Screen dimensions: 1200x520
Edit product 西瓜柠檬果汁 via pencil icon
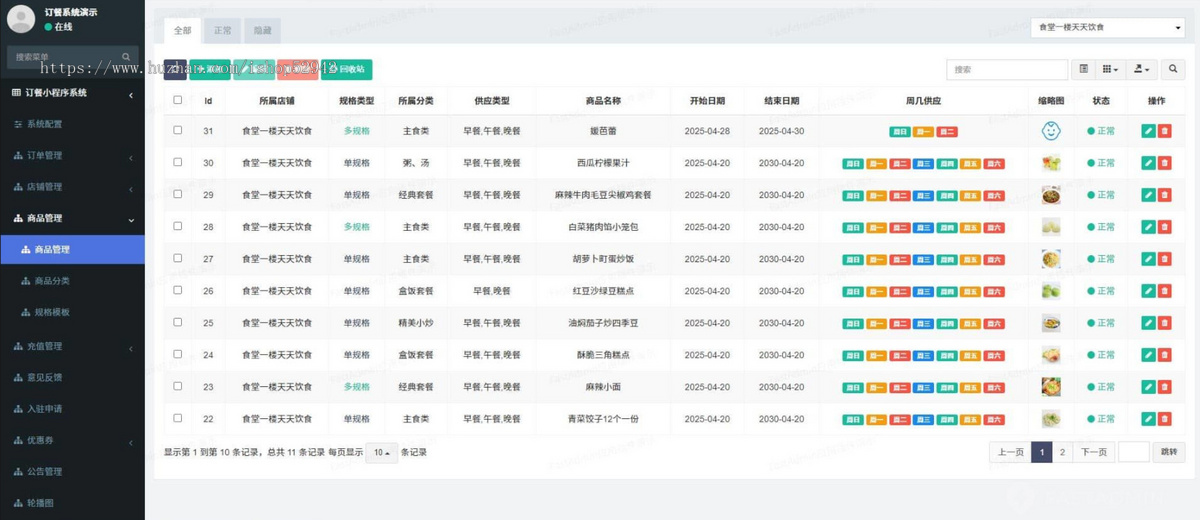(1148, 163)
